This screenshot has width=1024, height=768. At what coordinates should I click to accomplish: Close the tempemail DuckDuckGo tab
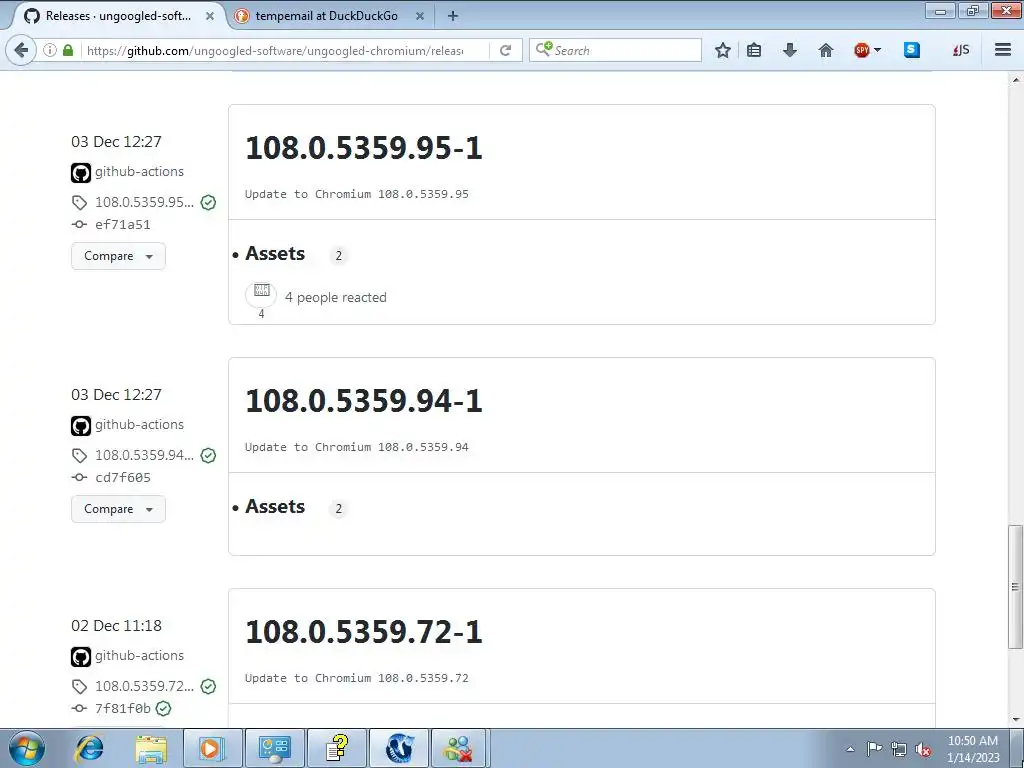point(420,16)
